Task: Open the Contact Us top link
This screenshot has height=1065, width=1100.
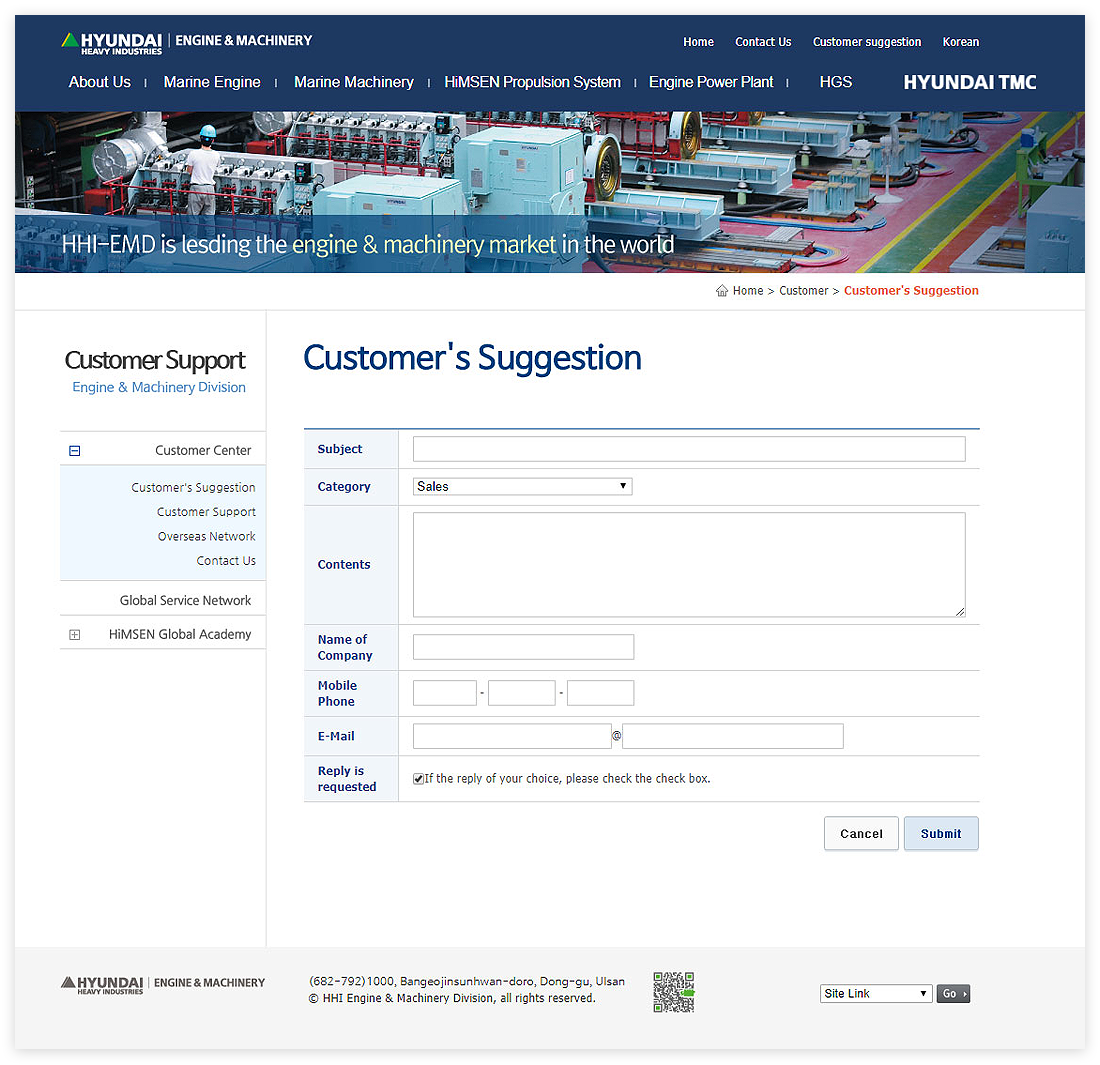Action: 763,42
